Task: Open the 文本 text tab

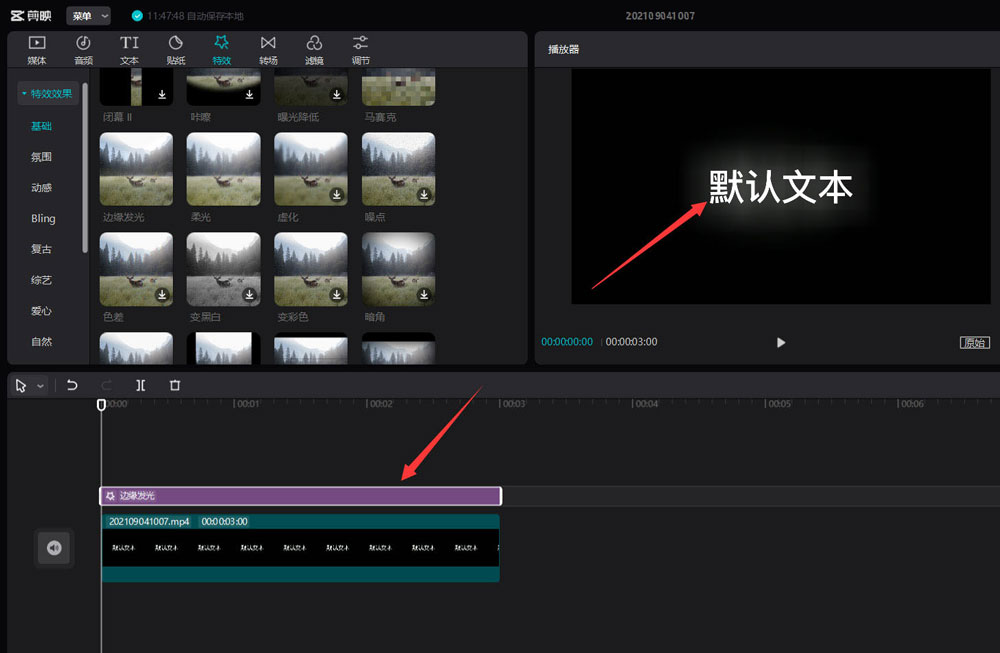Action: tap(130, 49)
